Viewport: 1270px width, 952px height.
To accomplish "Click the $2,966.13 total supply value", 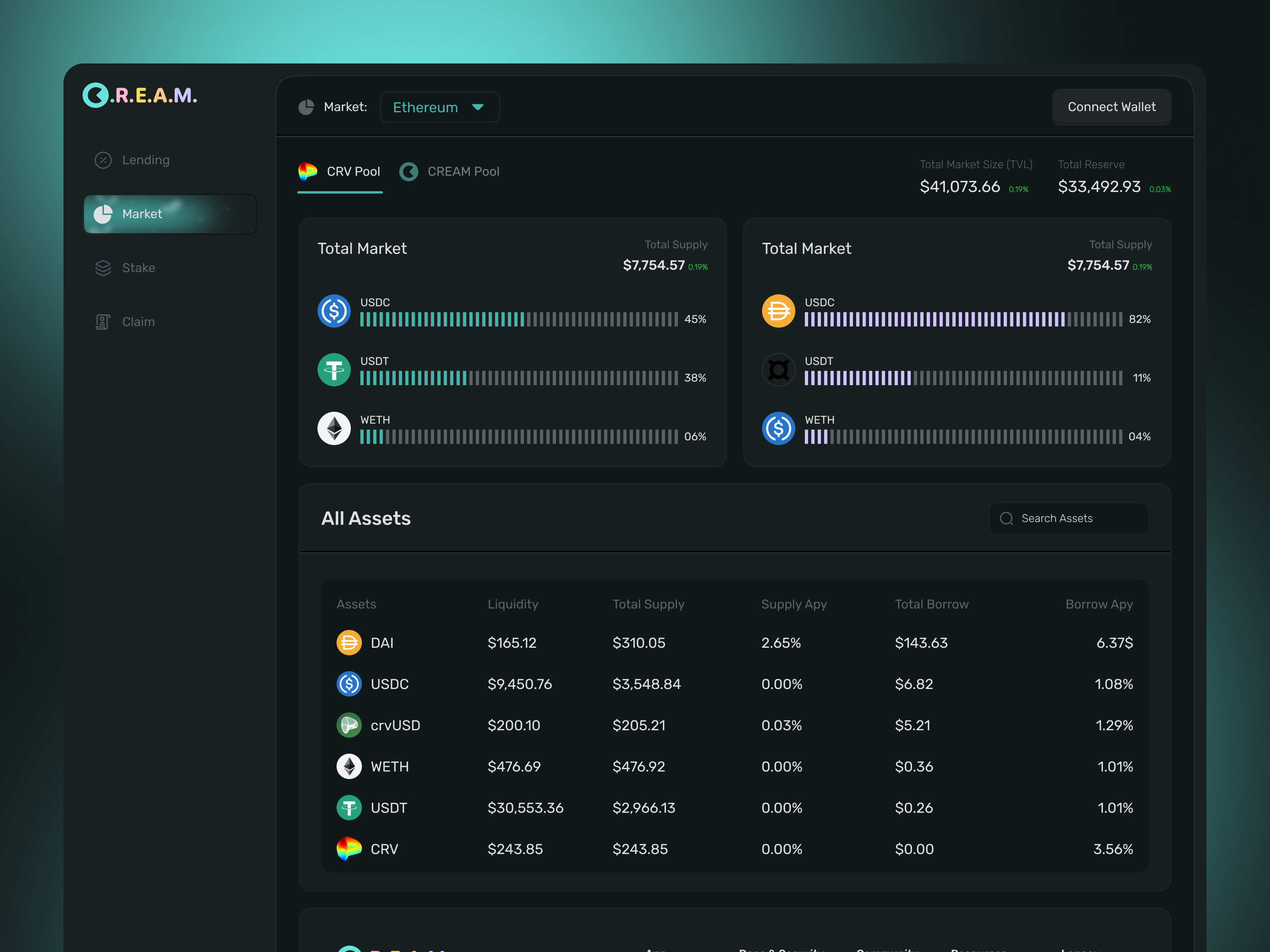I will tap(644, 808).
